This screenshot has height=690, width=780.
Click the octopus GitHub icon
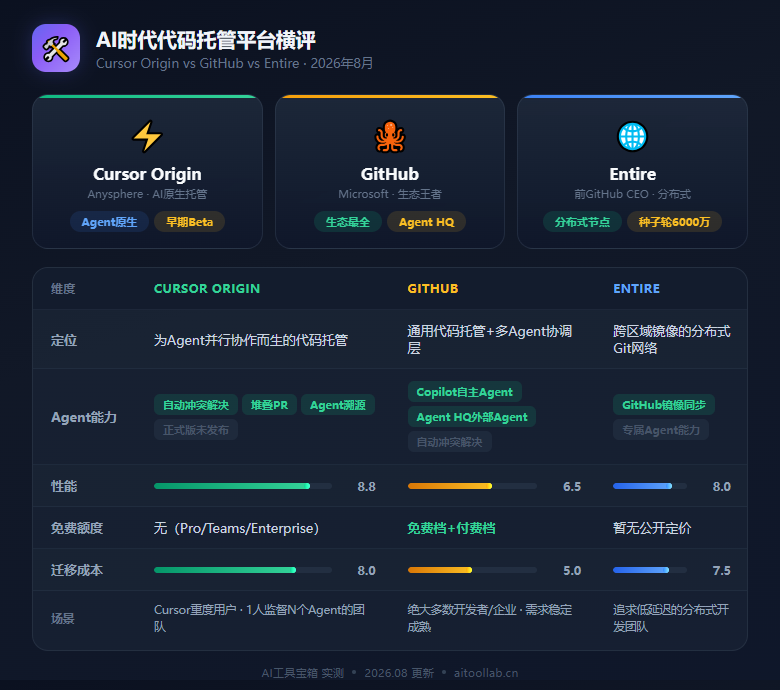coord(390,136)
